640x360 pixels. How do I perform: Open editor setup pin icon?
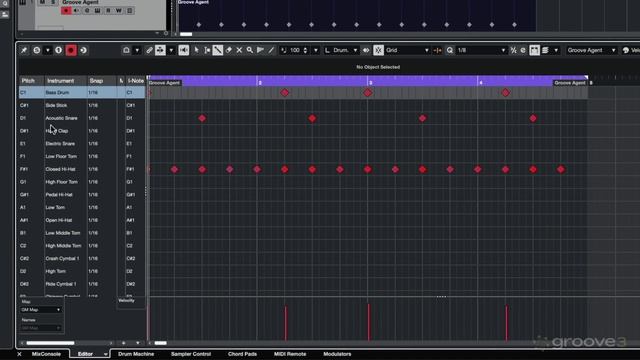point(24,50)
